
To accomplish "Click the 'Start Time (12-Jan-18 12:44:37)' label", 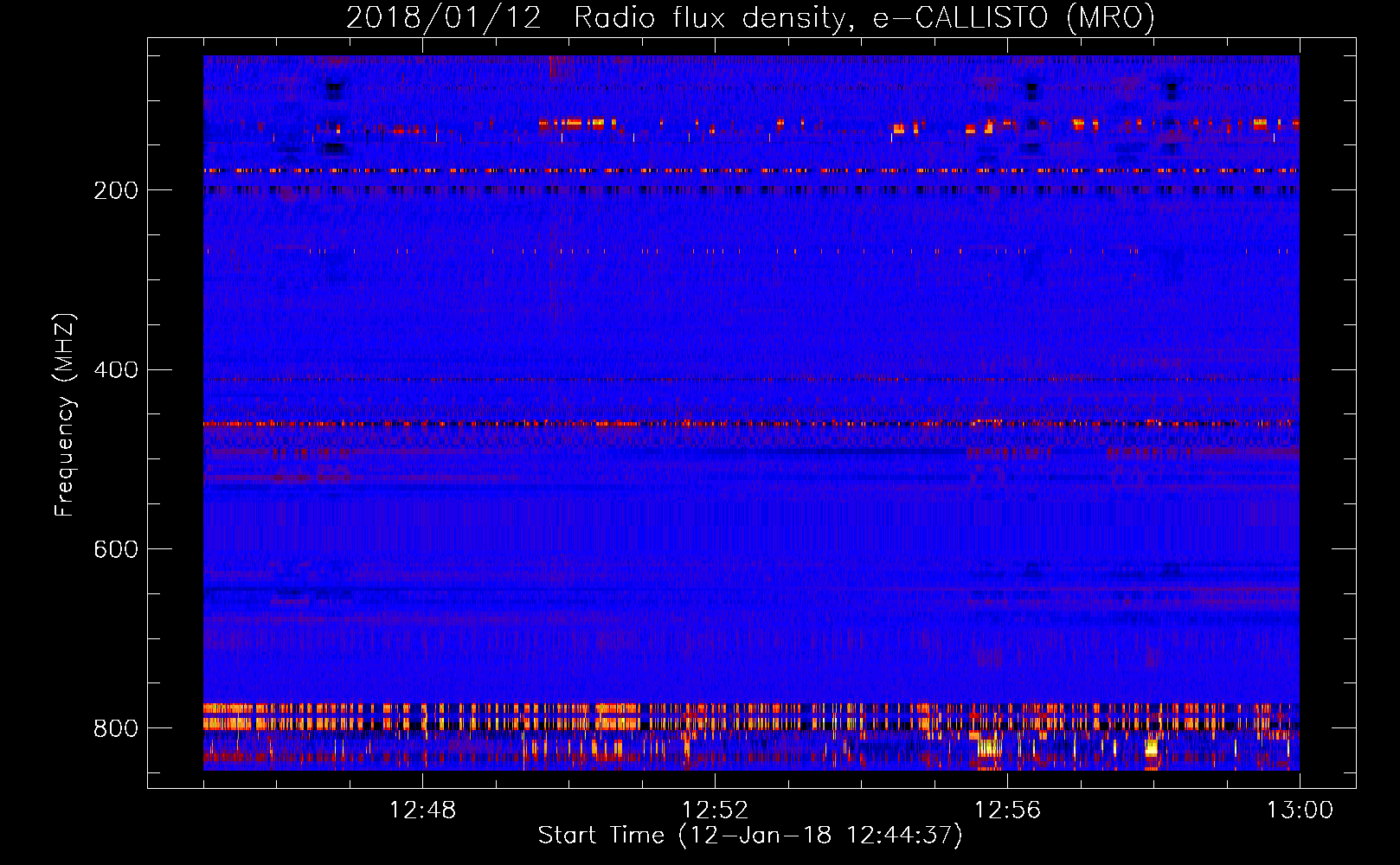I will point(750,836).
